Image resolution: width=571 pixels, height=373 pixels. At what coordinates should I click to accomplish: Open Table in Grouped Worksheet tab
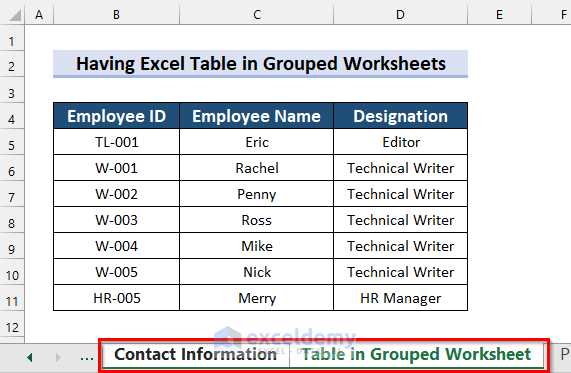(417, 354)
